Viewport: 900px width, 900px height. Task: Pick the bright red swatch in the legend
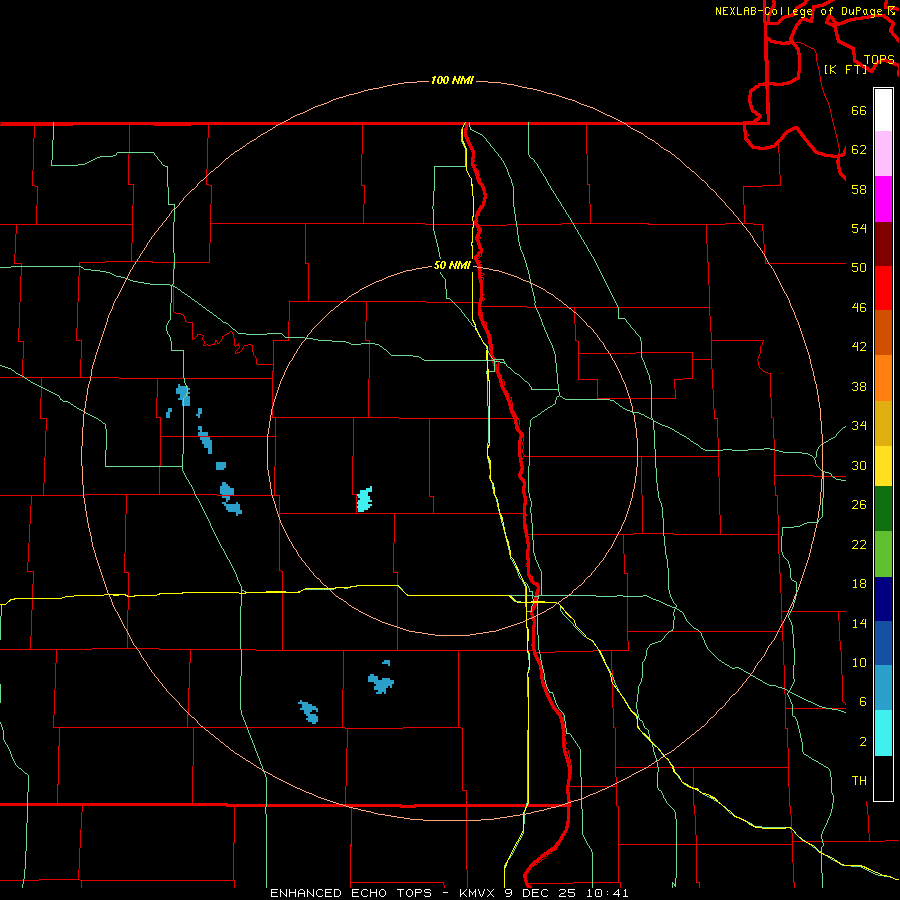883,288
